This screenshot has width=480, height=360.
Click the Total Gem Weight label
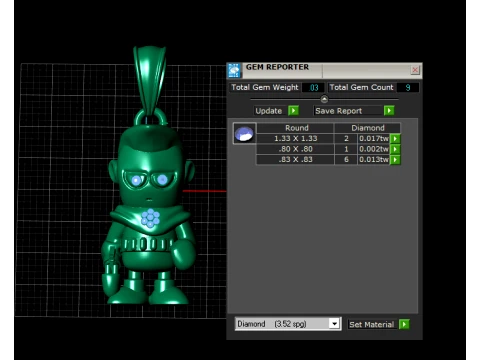(265, 87)
